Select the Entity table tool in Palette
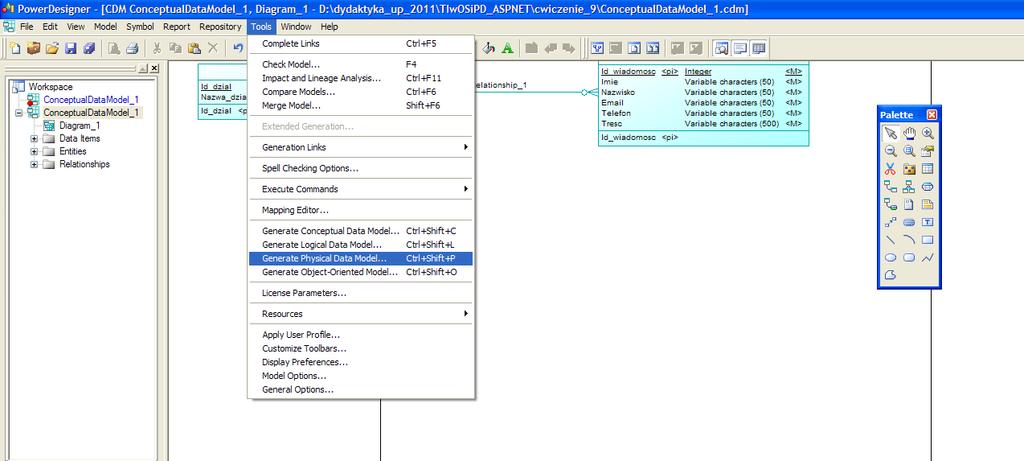Screen dimensions: 1024x461 927,168
